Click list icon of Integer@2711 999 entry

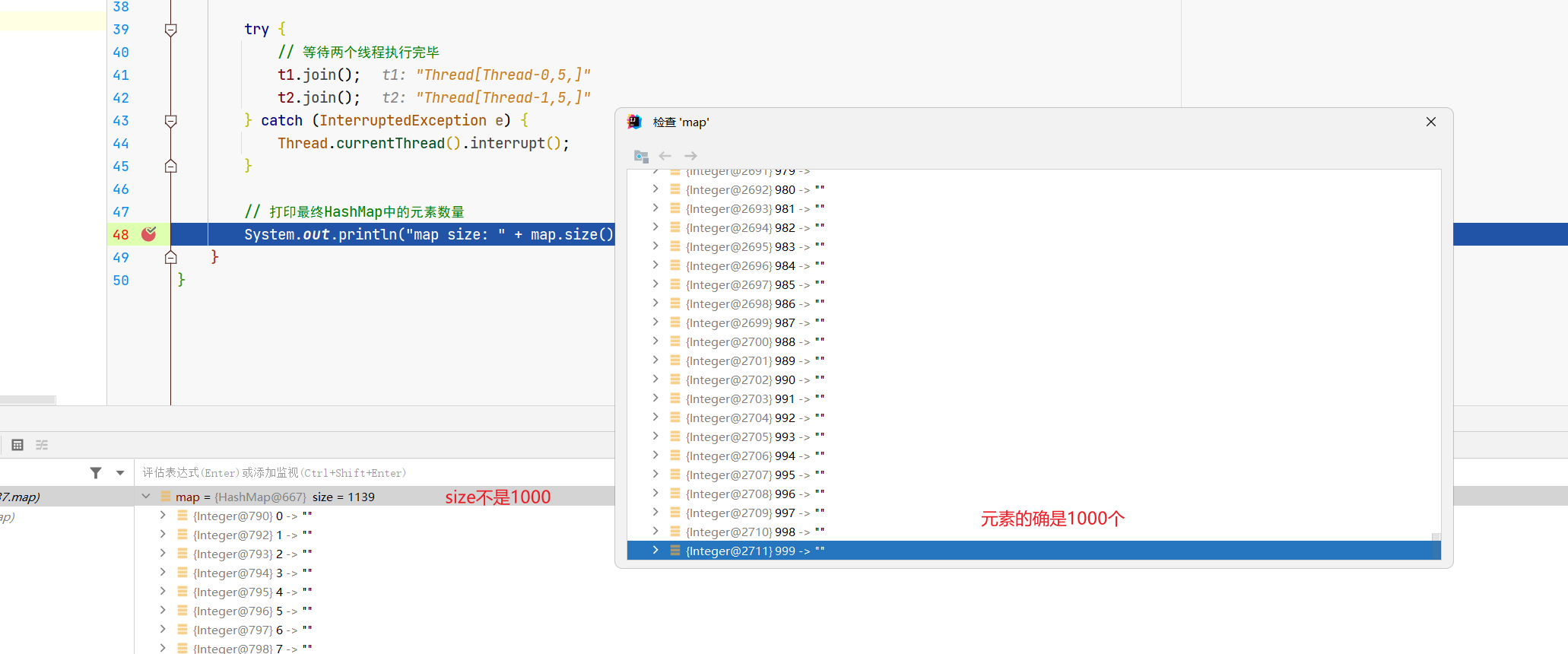point(675,551)
